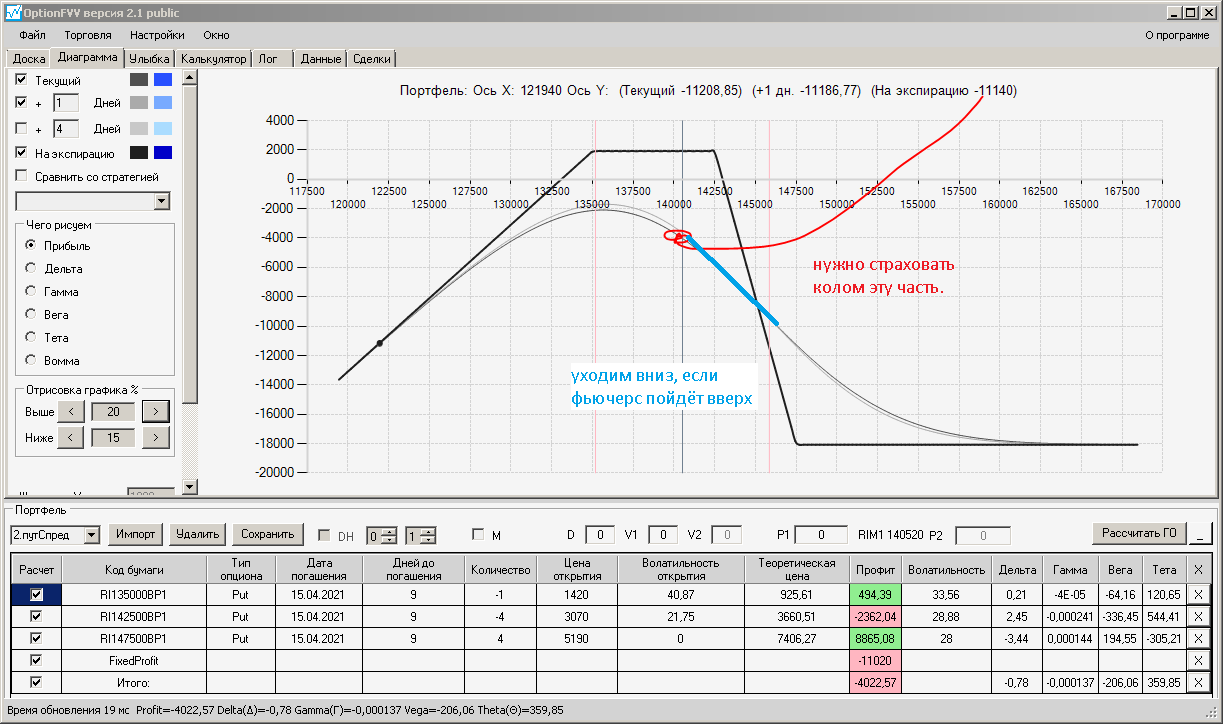Decrease the 'Ниже' plot percent with left arrow

70,437
